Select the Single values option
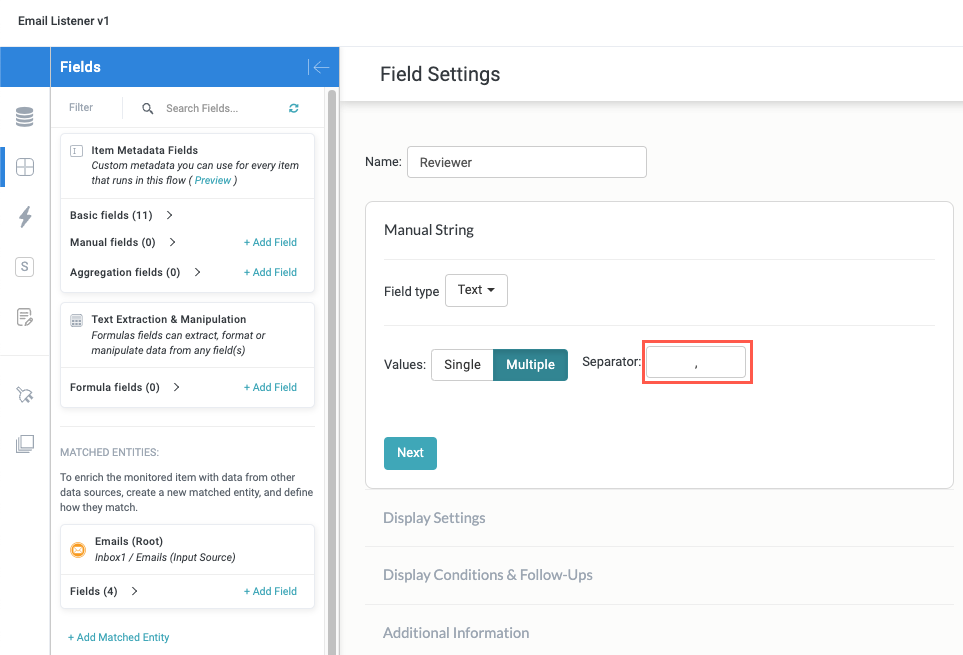This screenshot has width=963, height=655. 462,365
